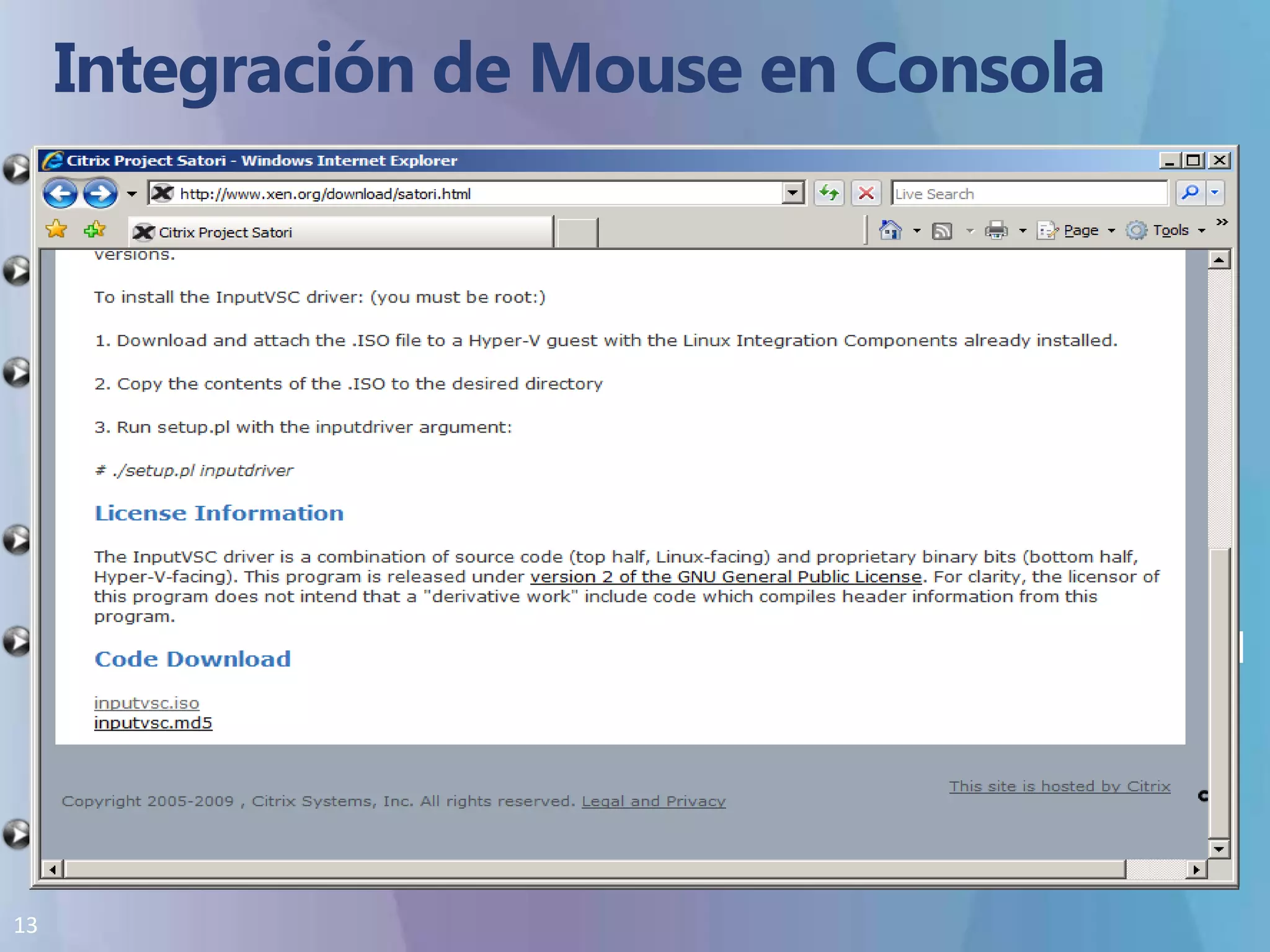Click the Internet Explorer title bar logo
This screenshot has width=1270, height=952.
(x=53, y=161)
